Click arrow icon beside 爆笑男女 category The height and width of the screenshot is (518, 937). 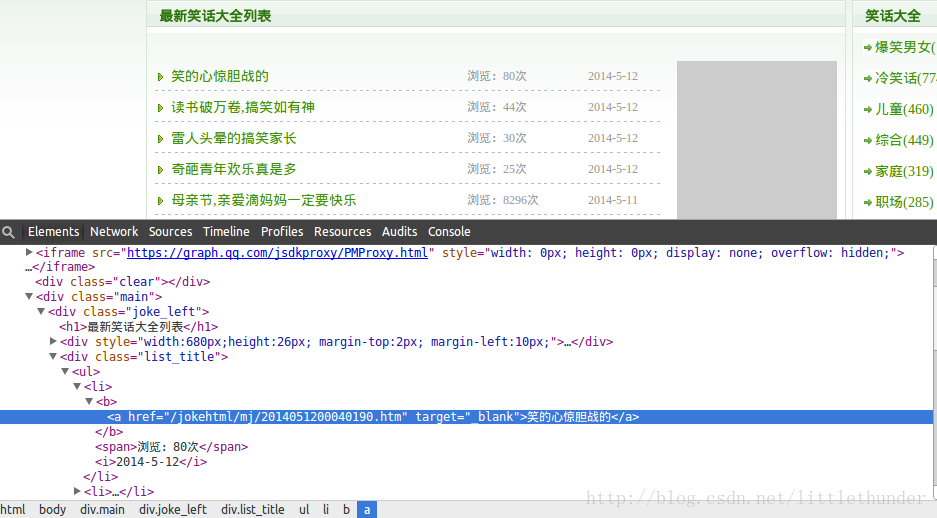coord(868,47)
